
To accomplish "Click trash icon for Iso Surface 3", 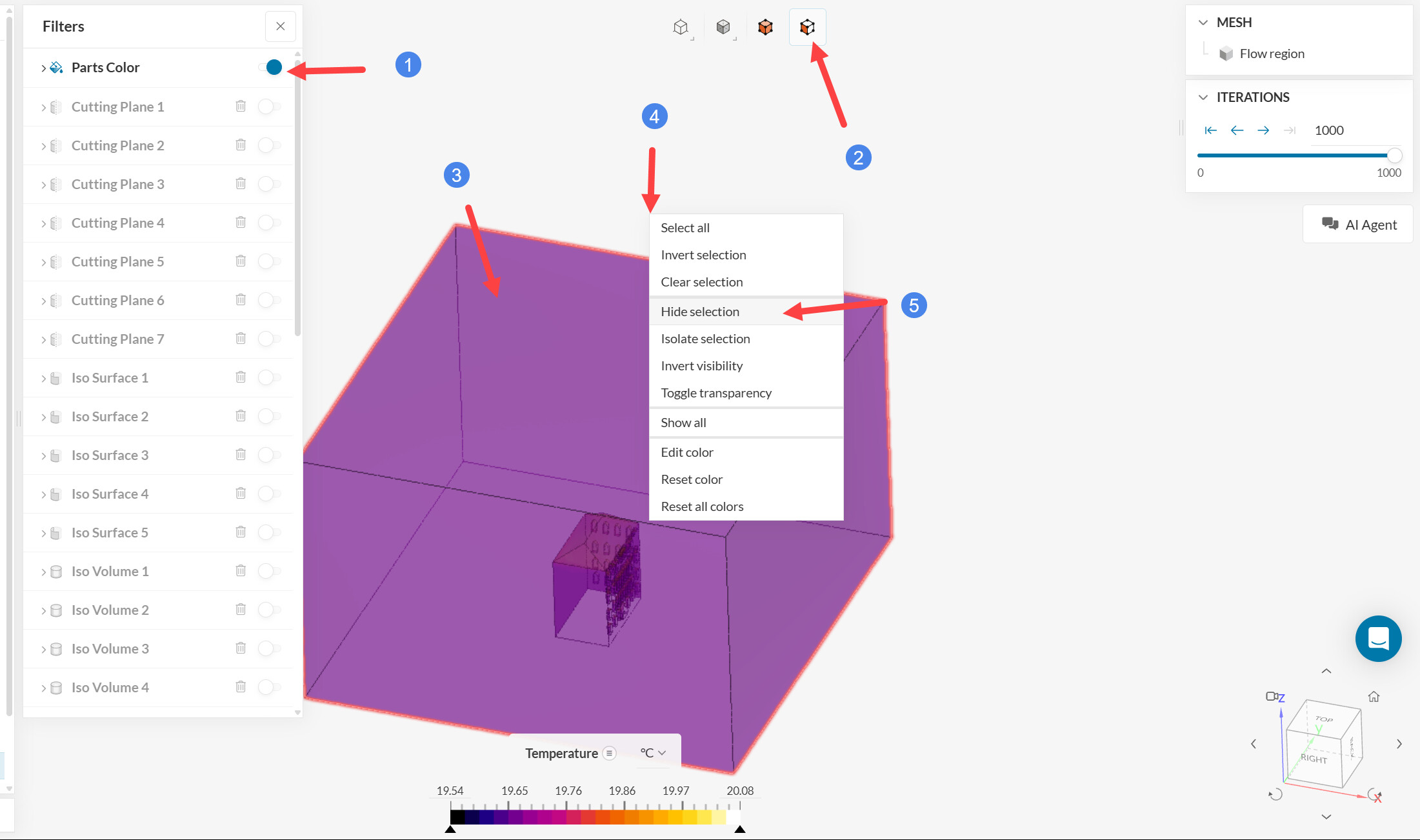I will click(x=241, y=454).
